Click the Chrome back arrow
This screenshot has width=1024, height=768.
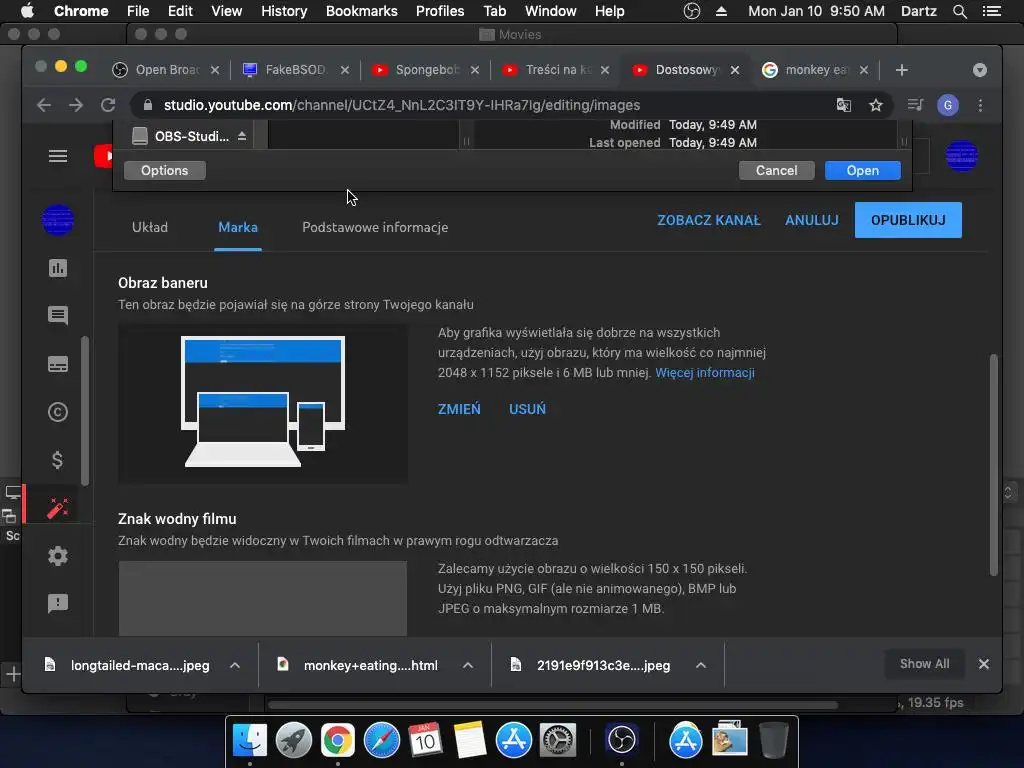[44, 105]
